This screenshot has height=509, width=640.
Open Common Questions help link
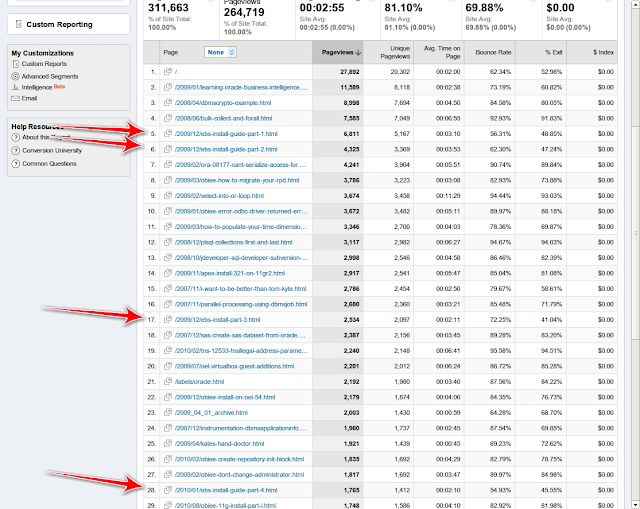(x=49, y=164)
